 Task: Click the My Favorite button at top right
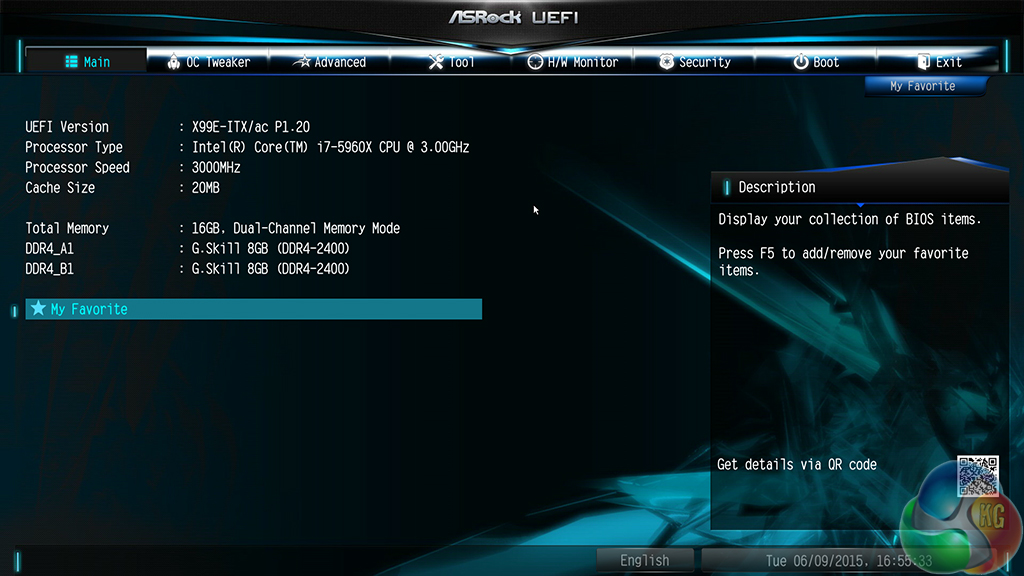[x=923, y=86]
